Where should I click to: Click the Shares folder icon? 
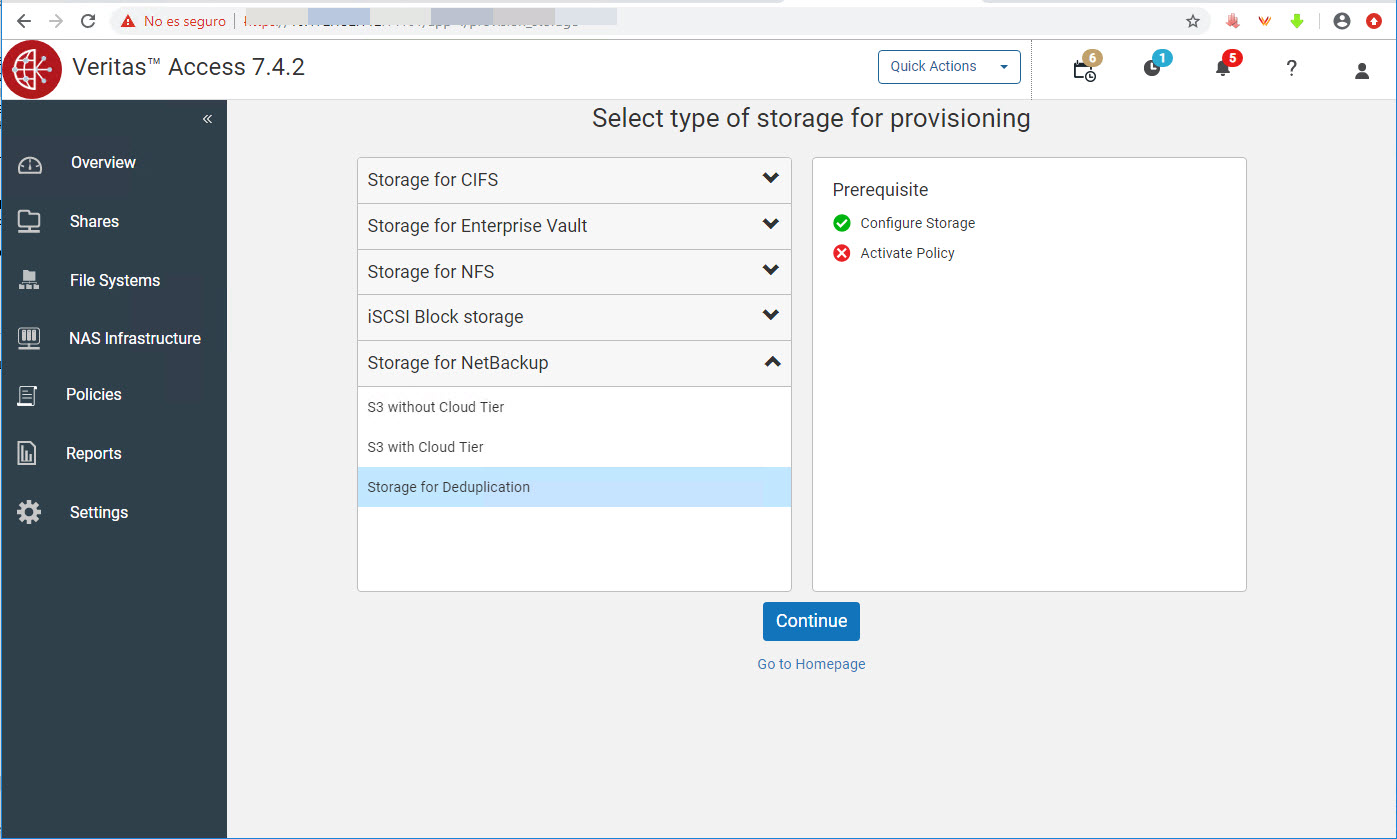[x=29, y=222]
